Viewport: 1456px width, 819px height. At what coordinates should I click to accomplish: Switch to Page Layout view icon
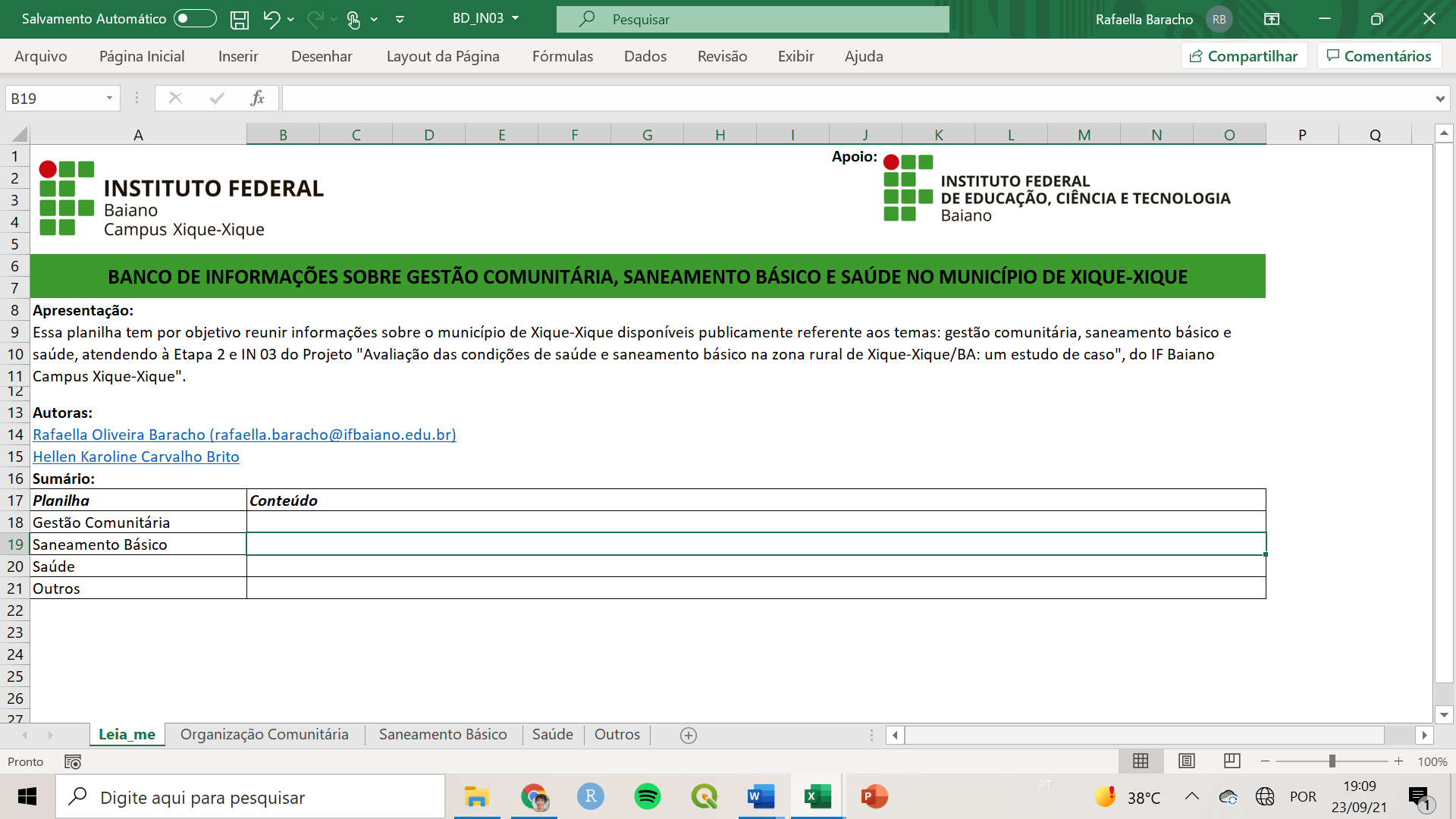[x=1187, y=761]
